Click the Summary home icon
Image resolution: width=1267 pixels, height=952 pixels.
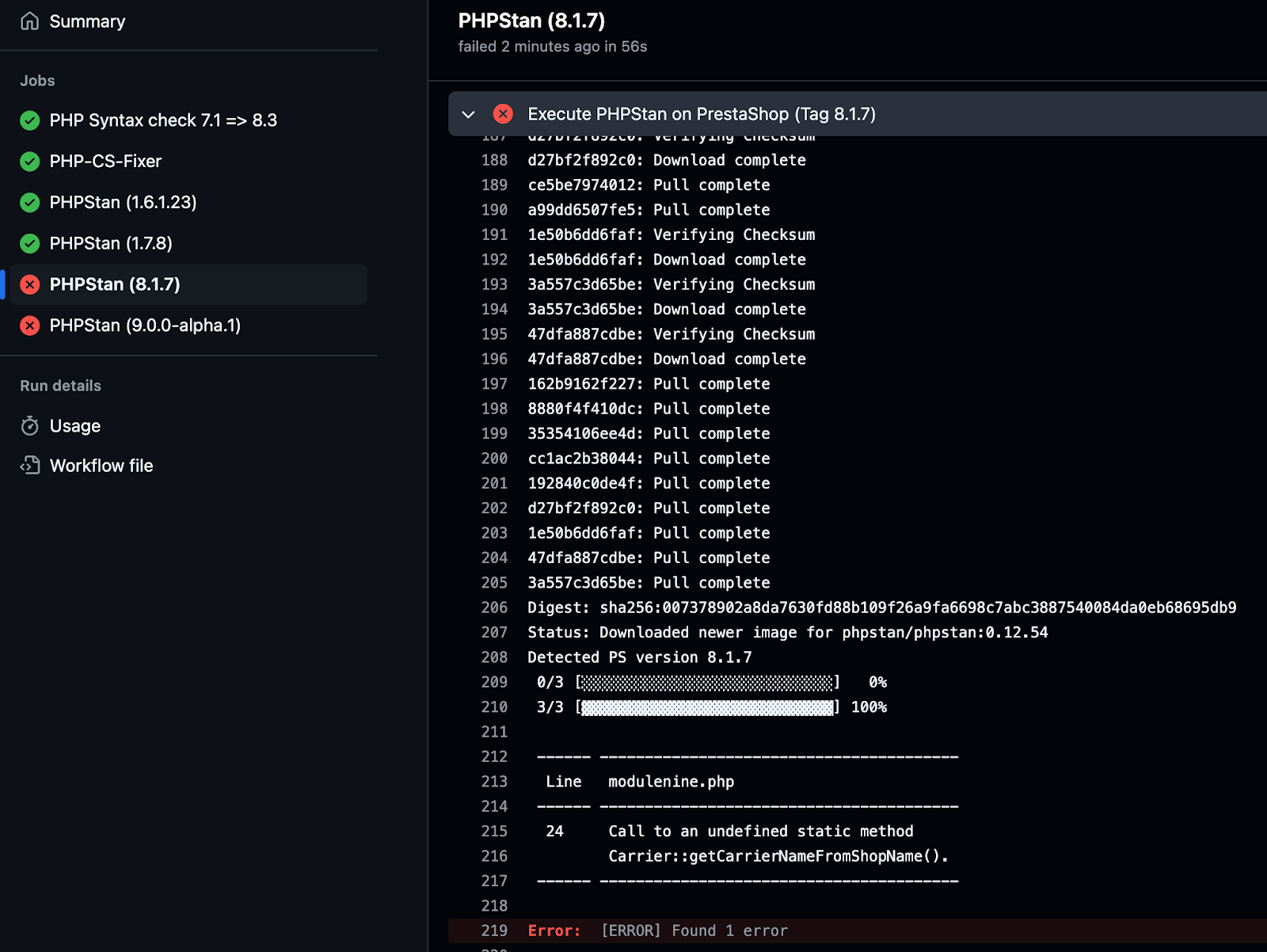coord(29,21)
